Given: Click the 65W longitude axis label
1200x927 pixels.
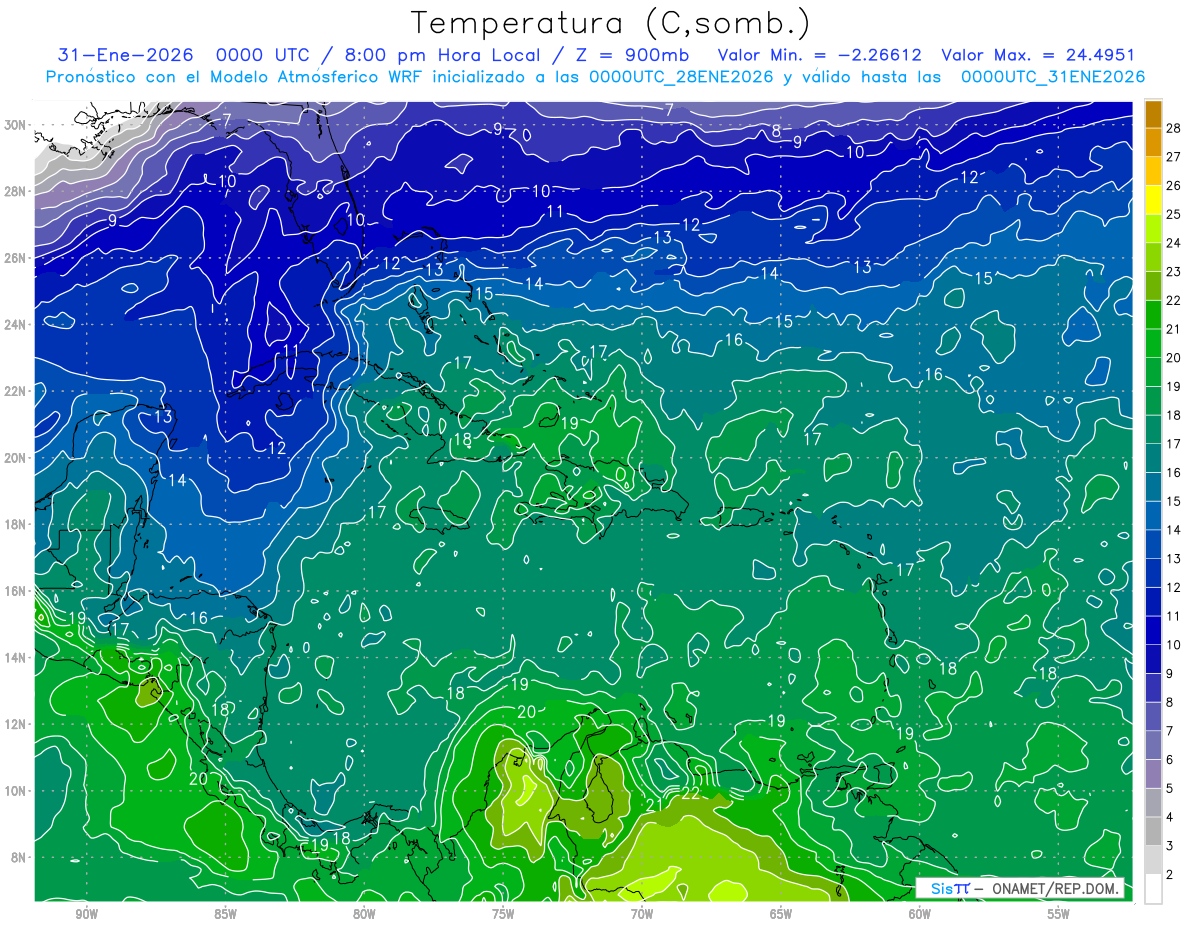Looking at the screenshot, I should tap(781, 915).
